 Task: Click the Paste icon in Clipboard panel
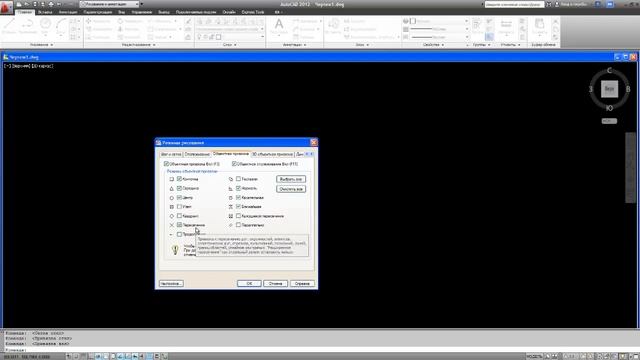pyautogui.click(x=540, y=26)
